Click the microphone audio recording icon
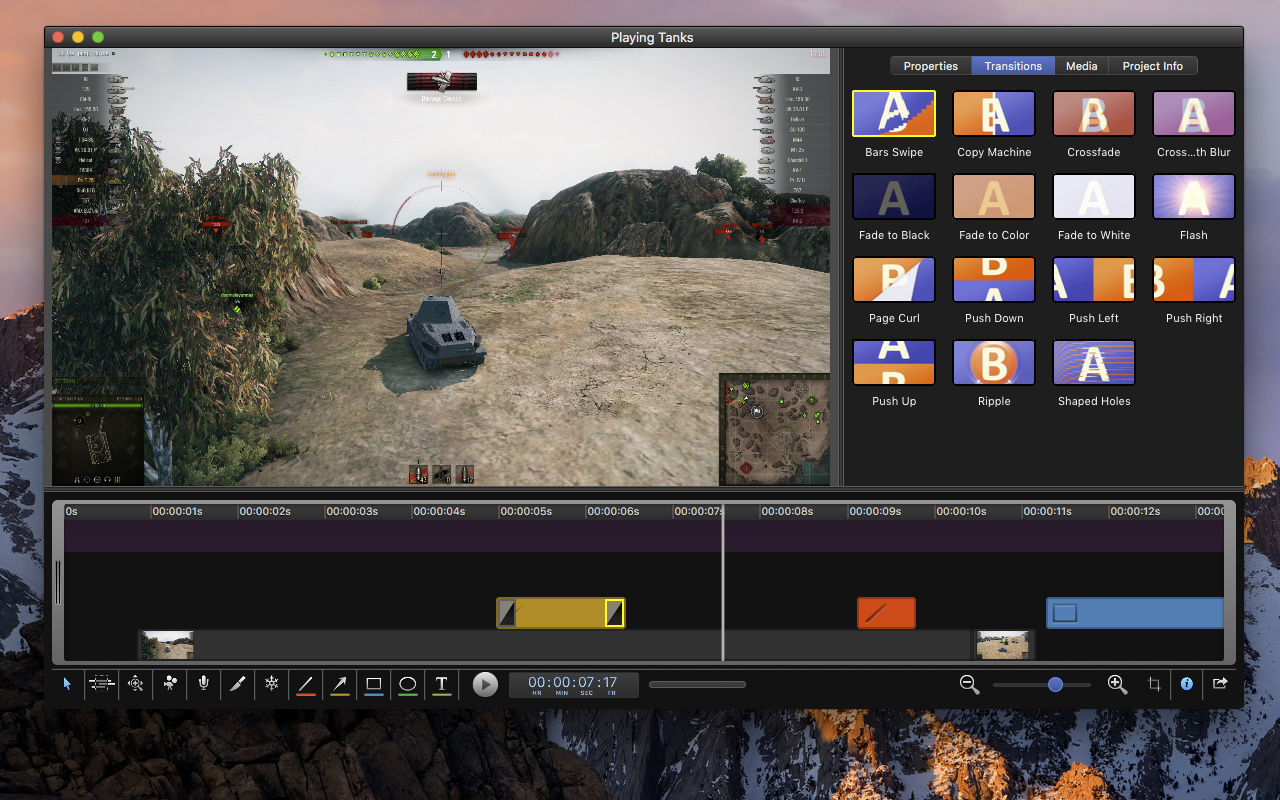1280x800 pixels. [204, 684]
